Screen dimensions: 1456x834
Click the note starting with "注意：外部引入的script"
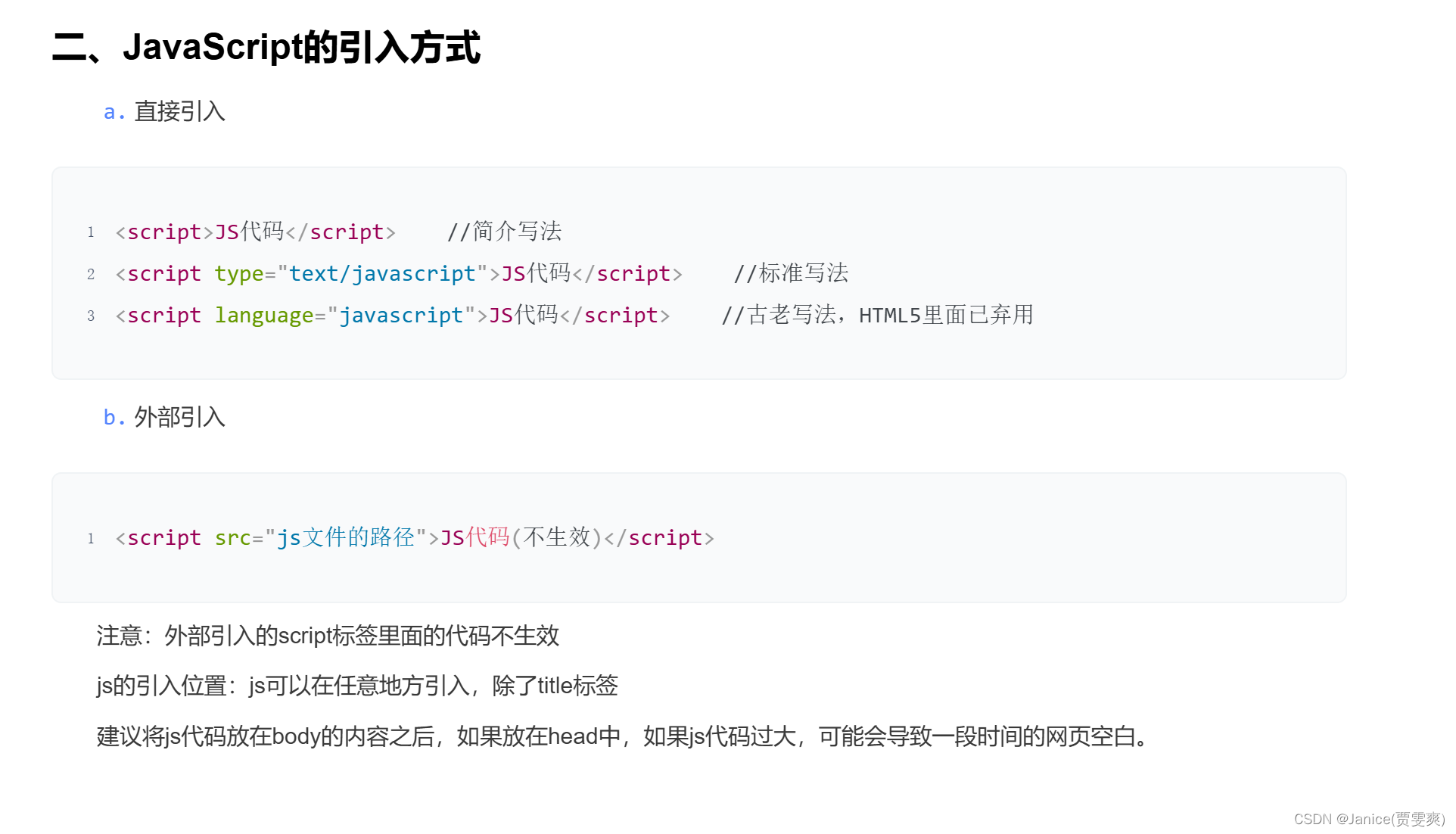[328, 636]
